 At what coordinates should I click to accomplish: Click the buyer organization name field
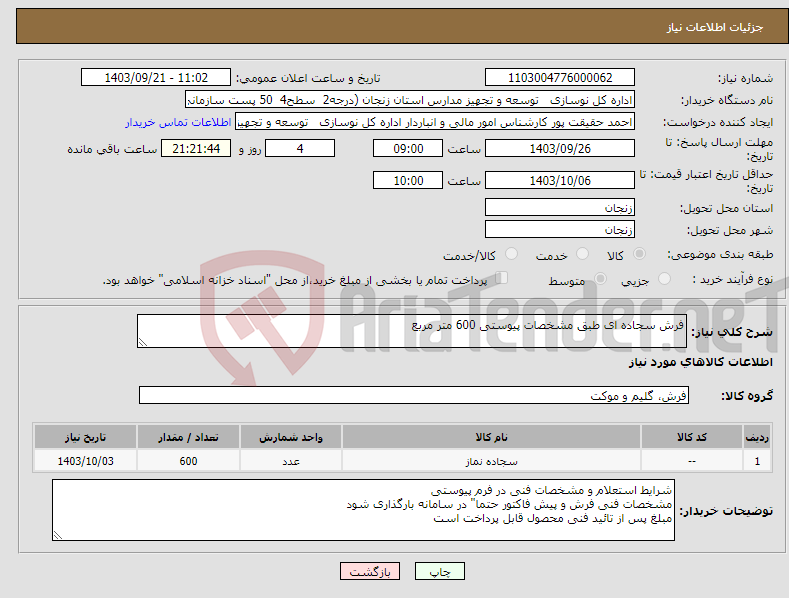click(x=410, y=100)
